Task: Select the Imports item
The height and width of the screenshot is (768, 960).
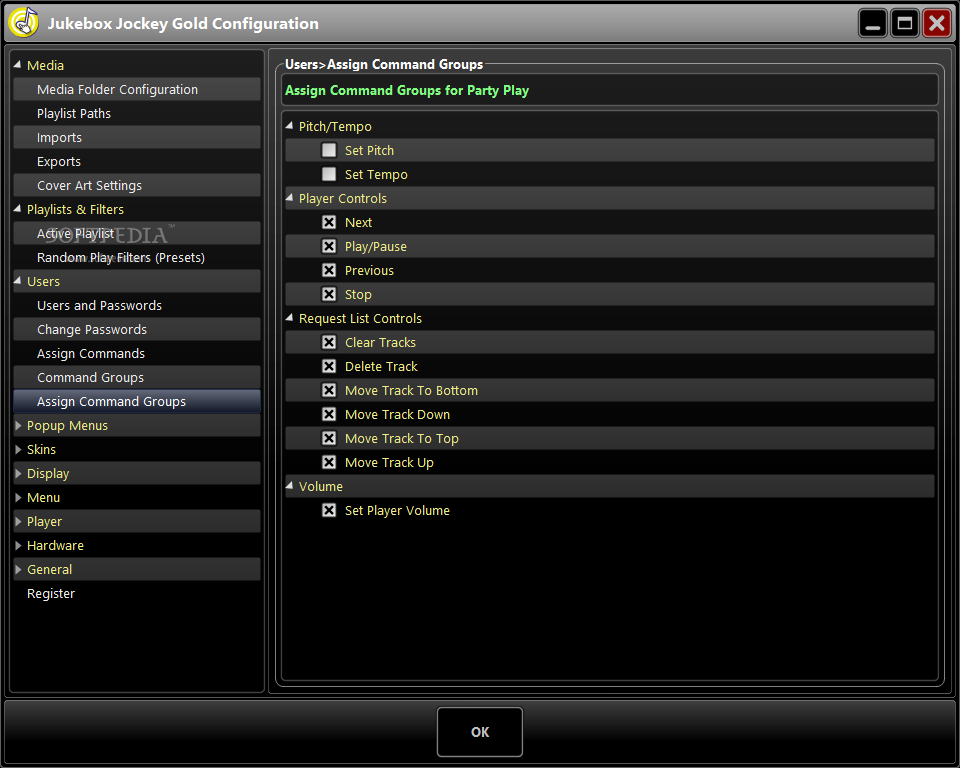Action: point(137,137)
